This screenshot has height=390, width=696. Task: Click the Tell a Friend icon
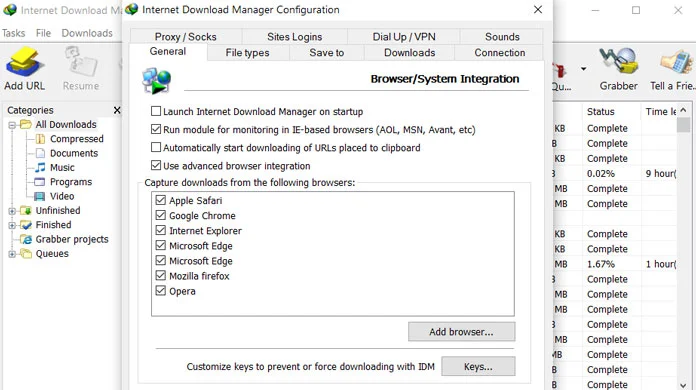[x=676, y=62]
